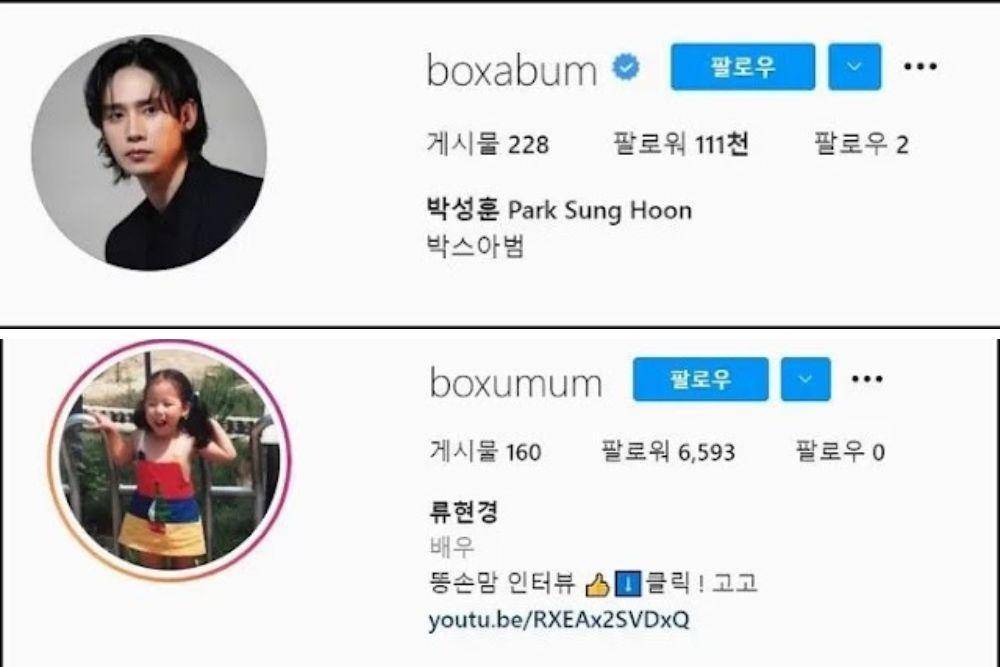Click the verified badge next to boxabum
The image size is (1000, 667).
coord(626,67)
